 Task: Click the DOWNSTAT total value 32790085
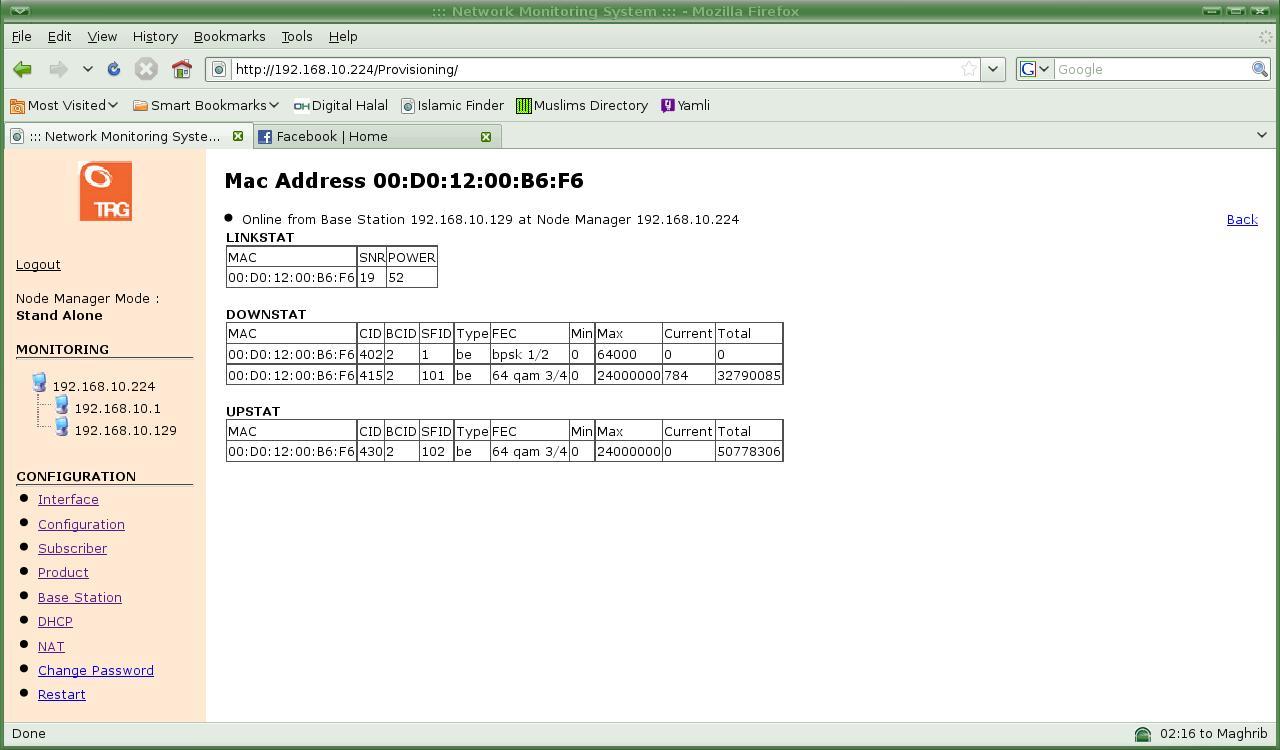[x=749, y=376]
